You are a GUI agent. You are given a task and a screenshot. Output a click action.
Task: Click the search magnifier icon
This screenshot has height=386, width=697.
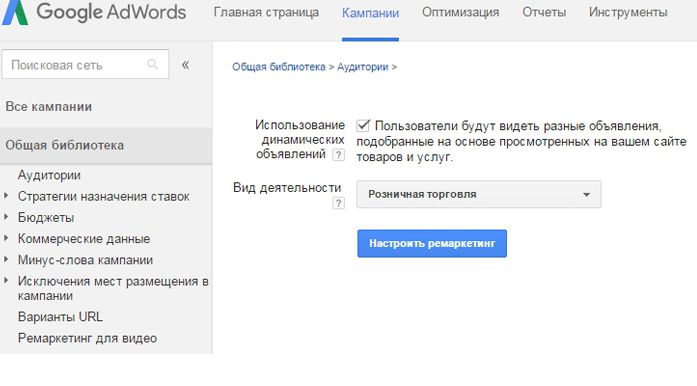(152, 64)
